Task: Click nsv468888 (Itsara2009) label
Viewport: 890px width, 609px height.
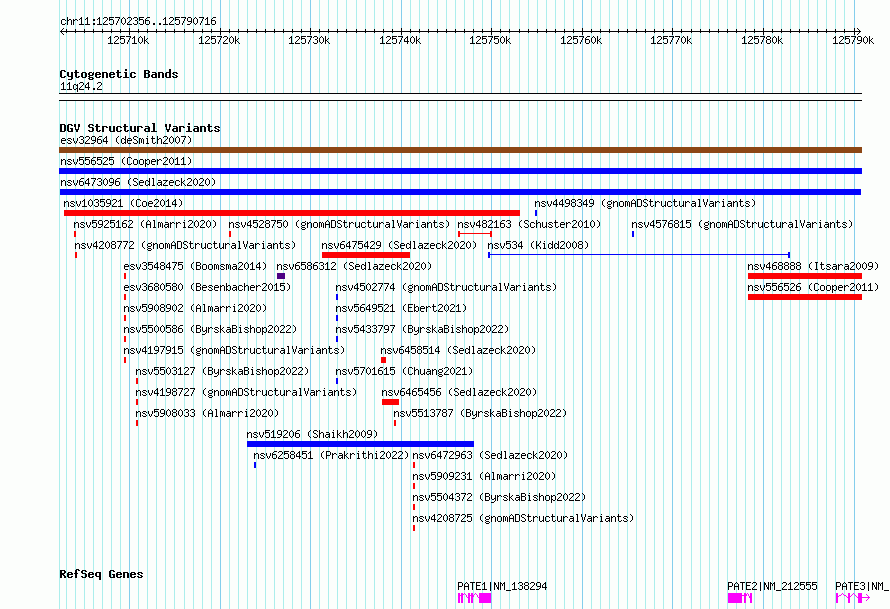Action: click(x=813, y=266)
